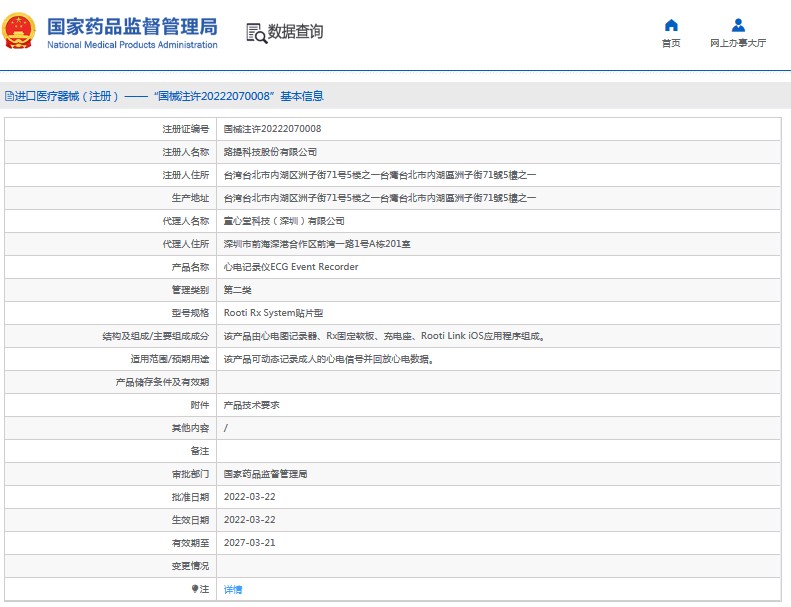
Task: Click the lightbulb icon beside 注
Action: point(195,589)
